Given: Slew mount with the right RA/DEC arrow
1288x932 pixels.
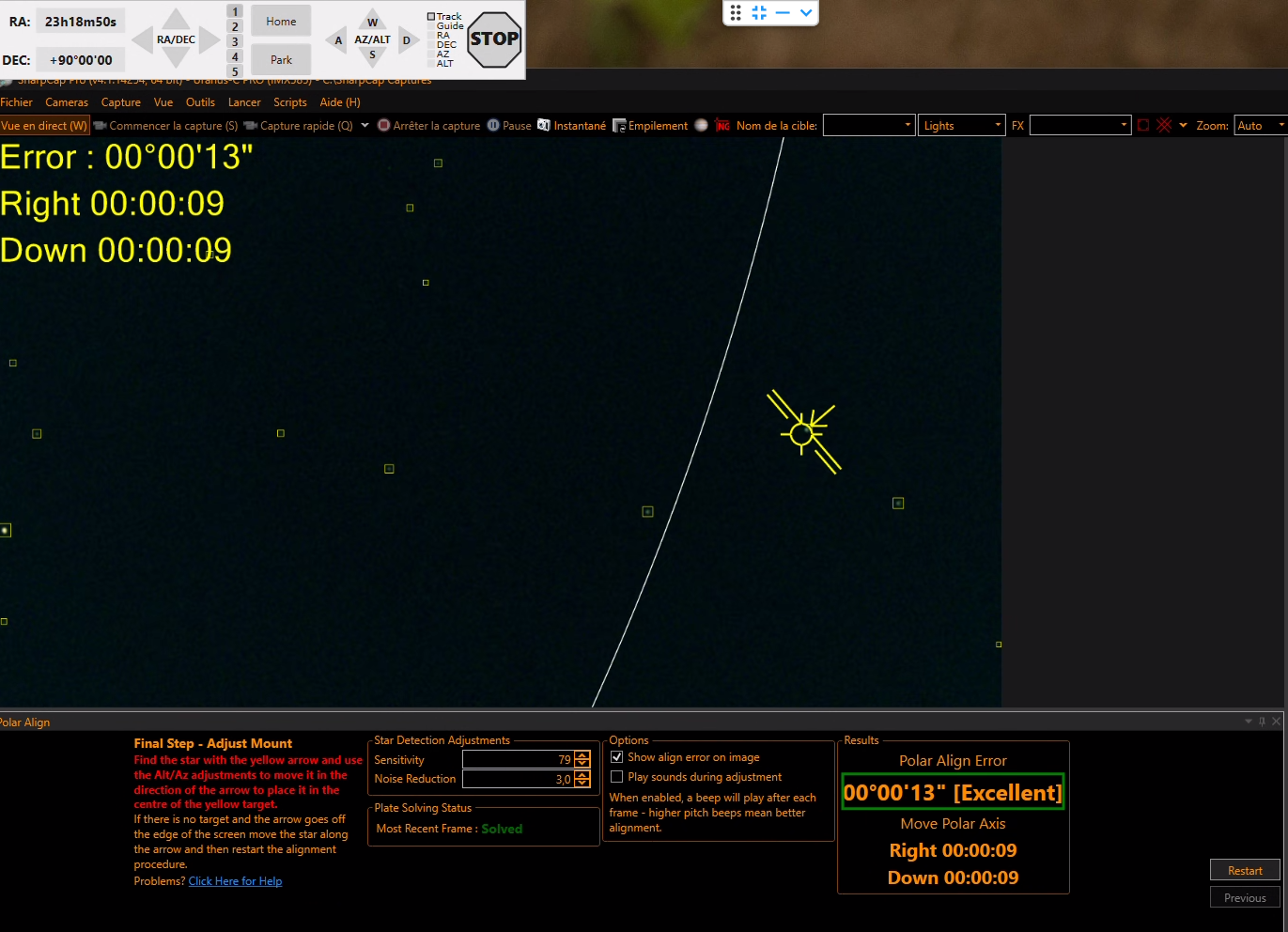Looking at the screenshot, I should (210, 39).
